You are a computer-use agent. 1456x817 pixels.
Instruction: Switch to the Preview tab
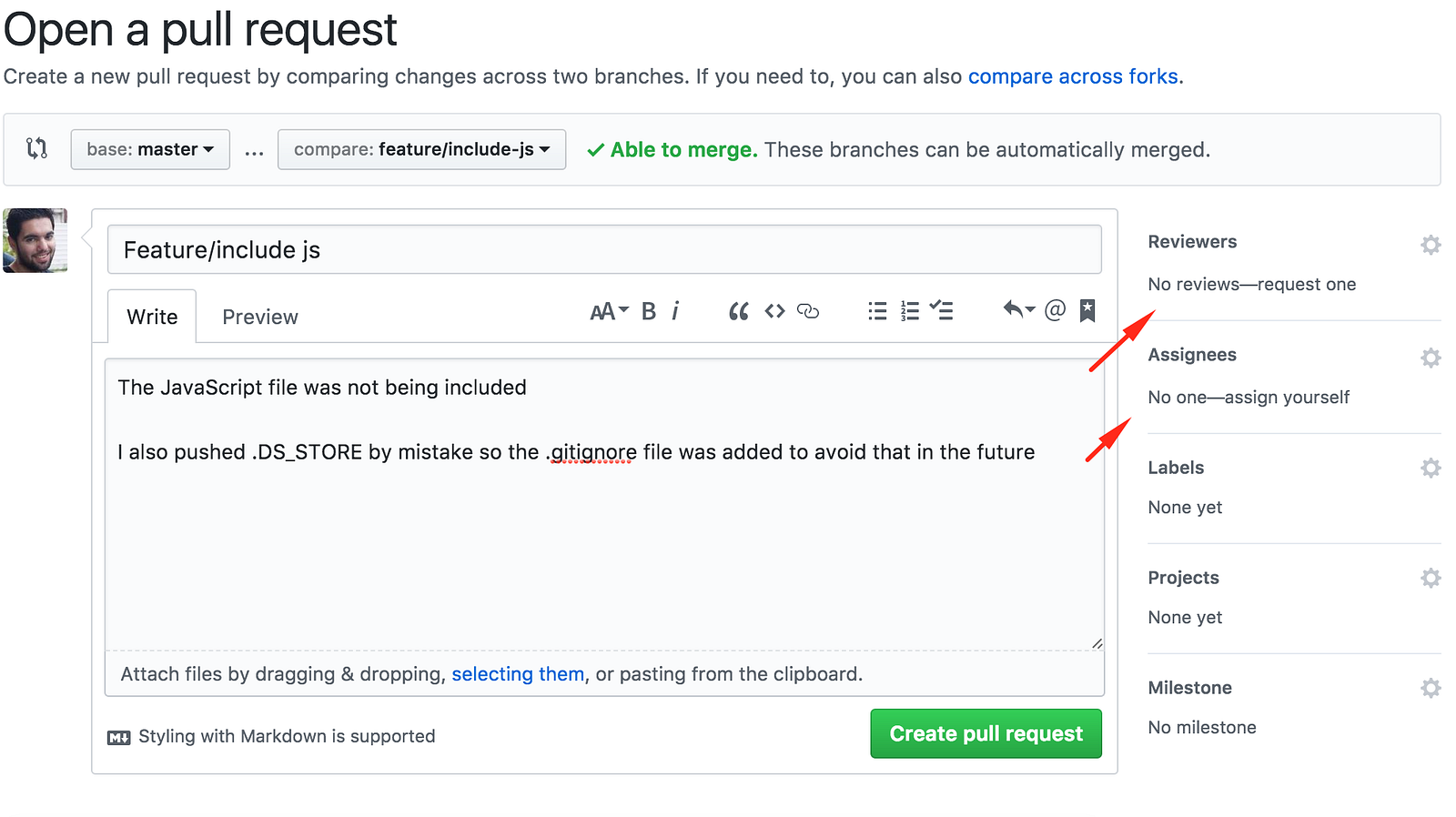tap(260, 317)
